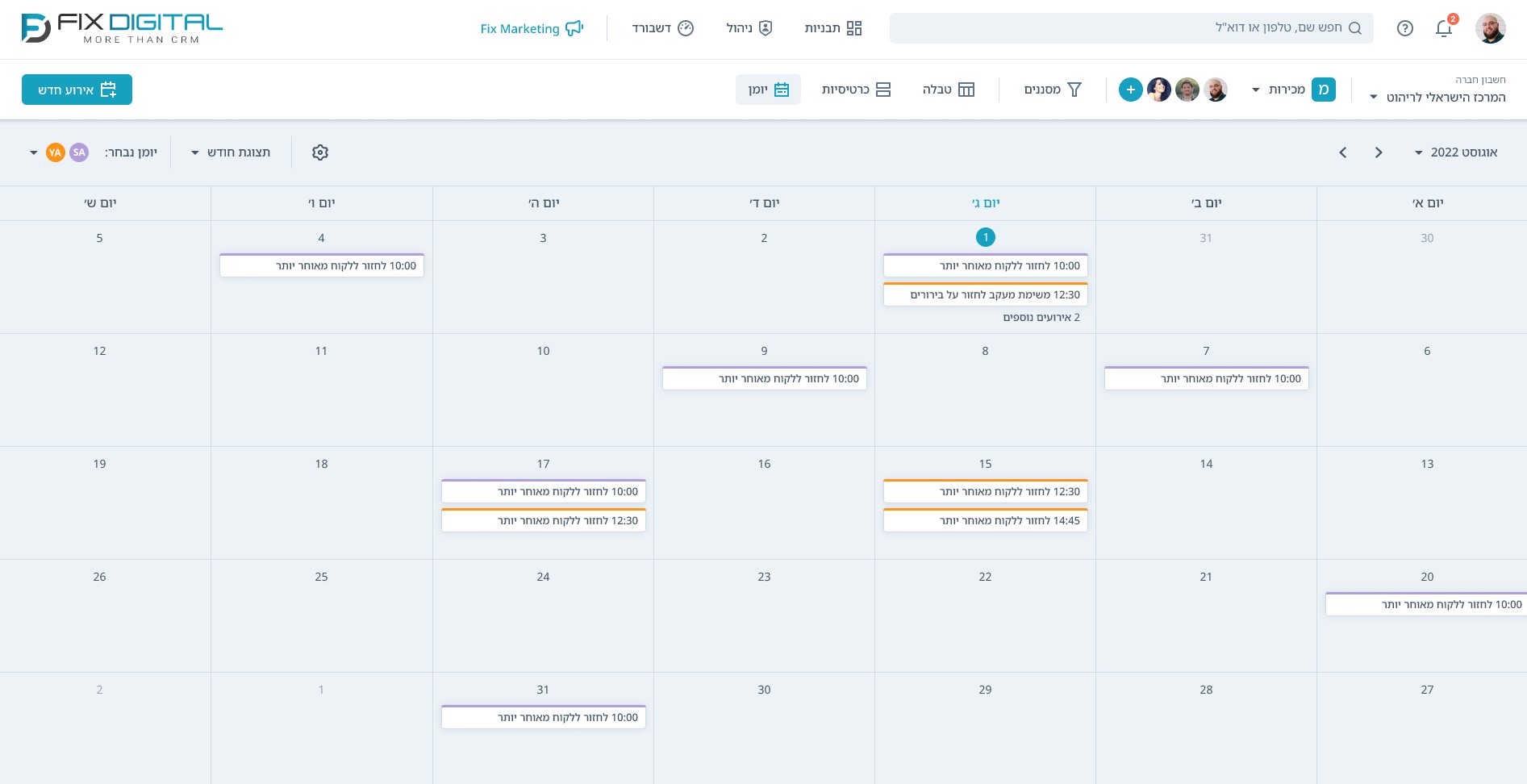Viewport: 1527px width, 784px height.
Task: Show 2 additional events on day 1
Action: click(1041, 317)
